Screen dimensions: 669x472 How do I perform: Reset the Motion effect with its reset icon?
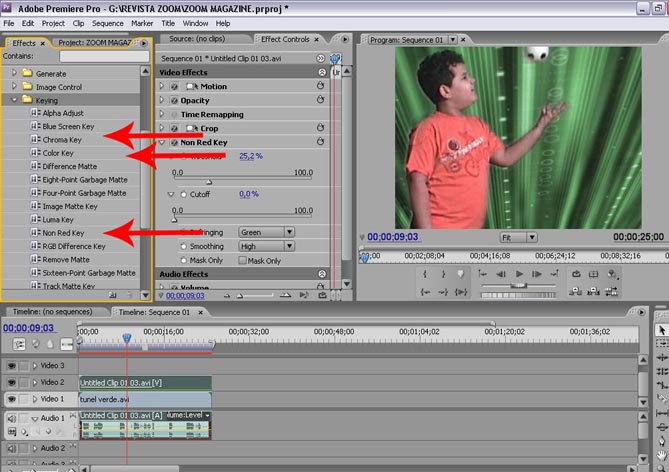(x=320, y=86)
